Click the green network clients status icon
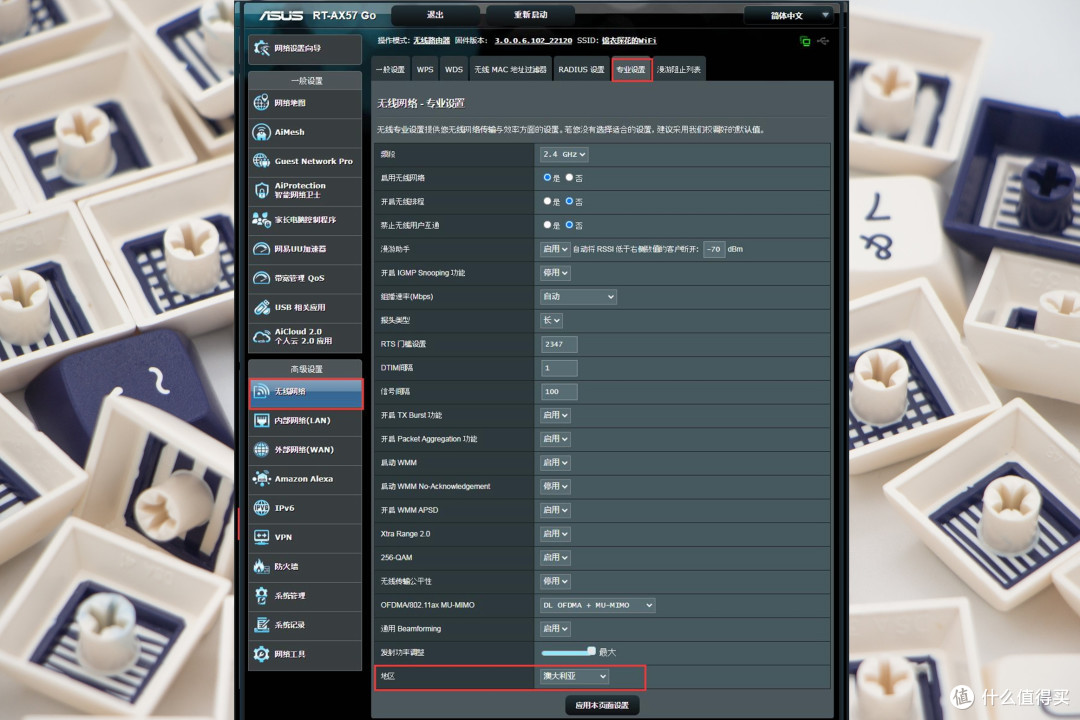 pyautogui.click(x=804, y=41)
